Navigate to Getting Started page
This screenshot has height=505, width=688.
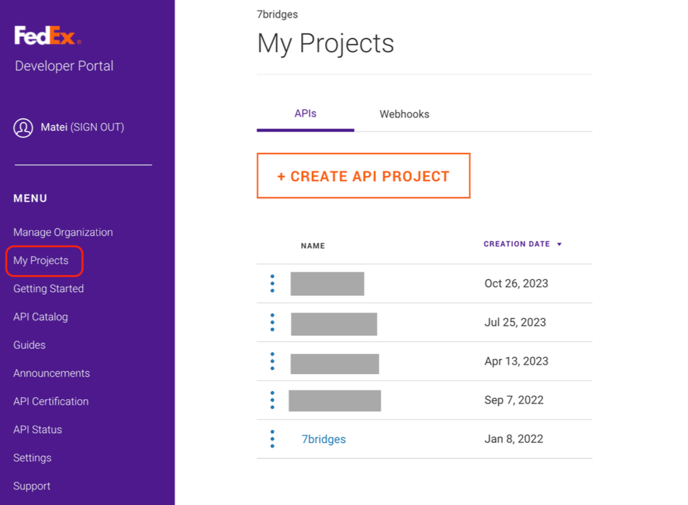[48, 289]
